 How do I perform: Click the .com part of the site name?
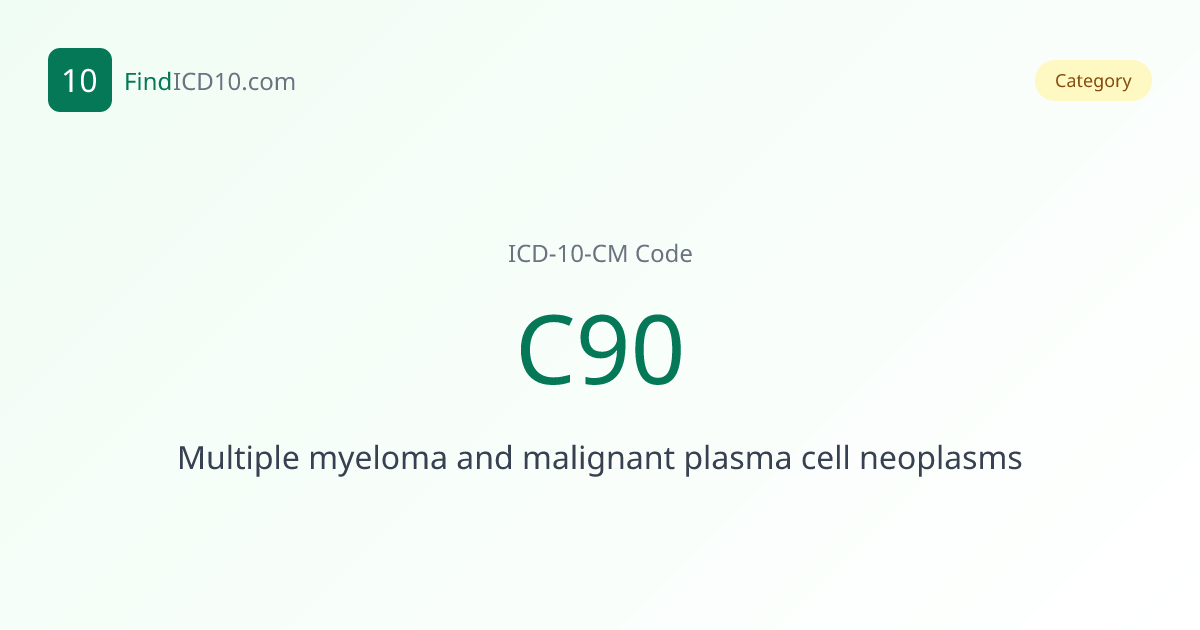(x=268, y=82)
